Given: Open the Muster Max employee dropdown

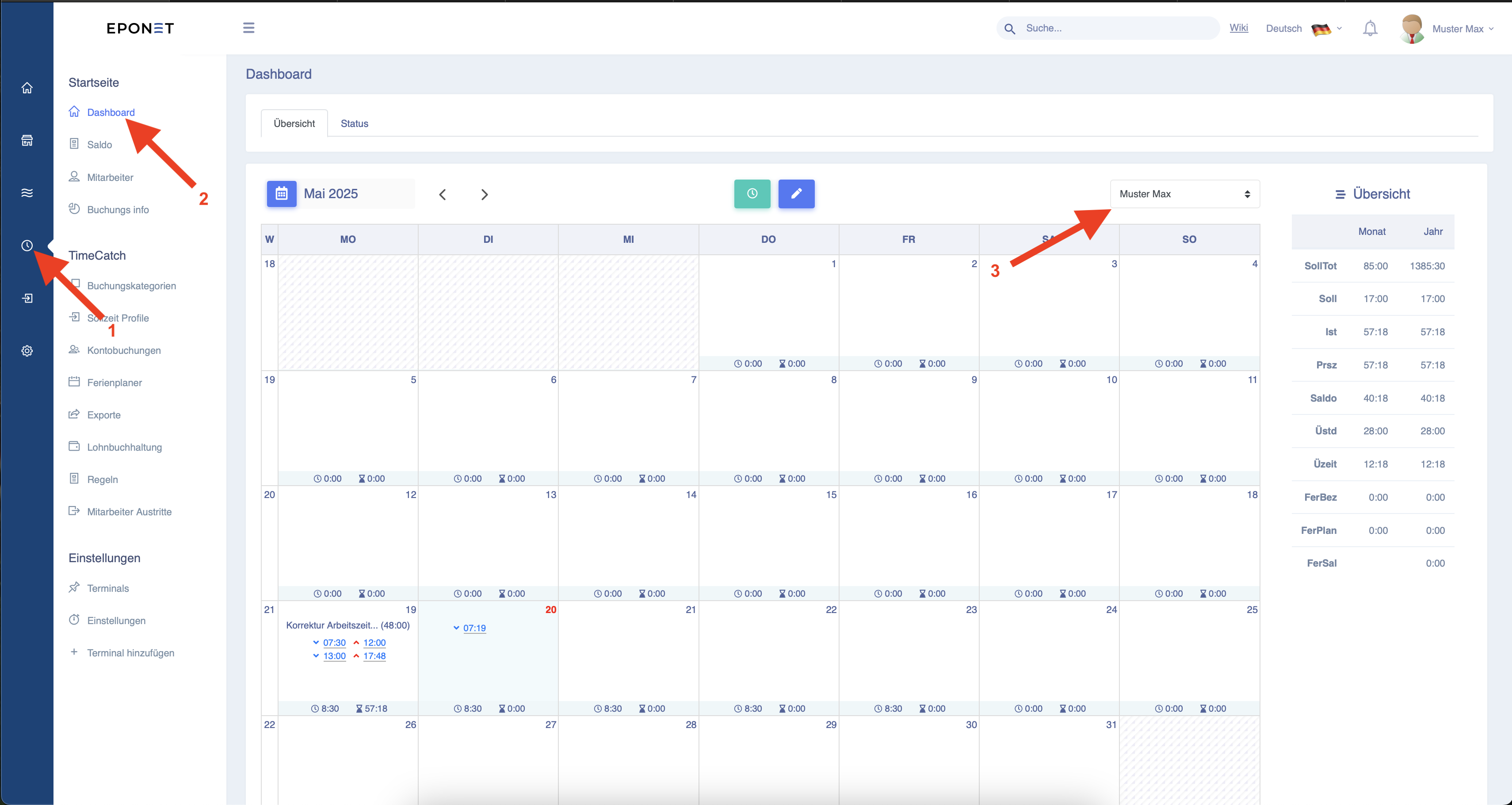Looking at the screenshot, I should tap(1184, 194).
